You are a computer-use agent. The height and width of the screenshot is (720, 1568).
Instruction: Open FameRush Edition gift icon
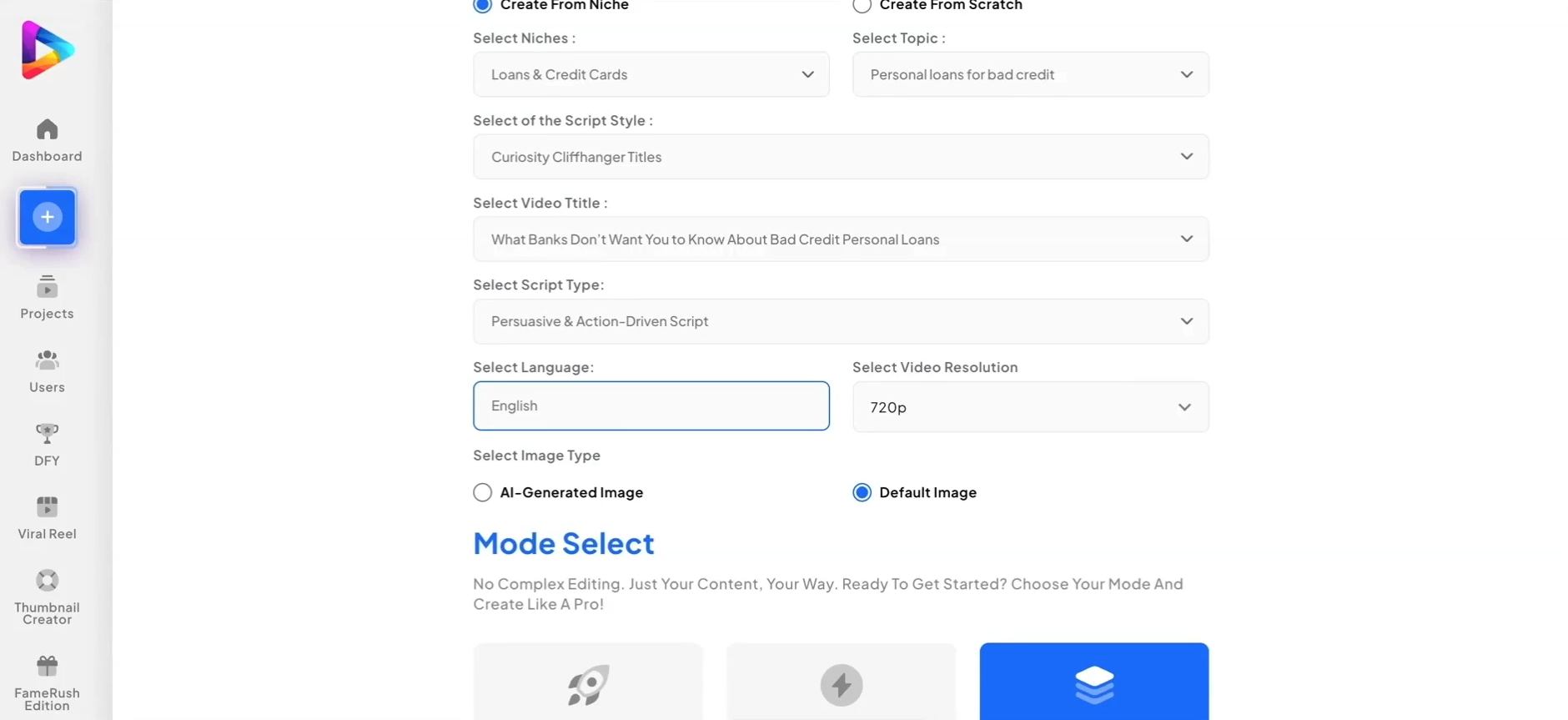47,666
